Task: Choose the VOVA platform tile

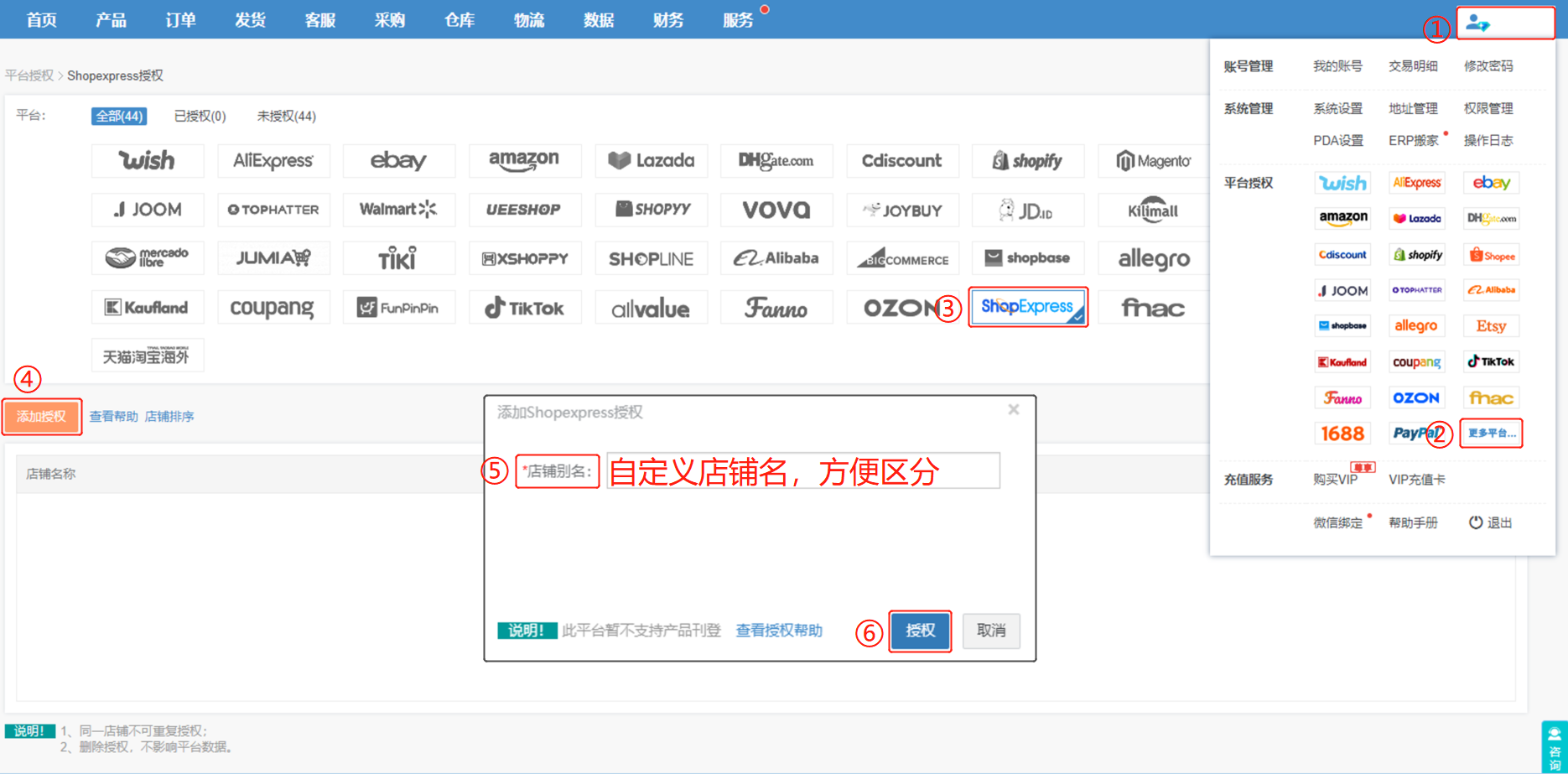Action: pos(776,210)
